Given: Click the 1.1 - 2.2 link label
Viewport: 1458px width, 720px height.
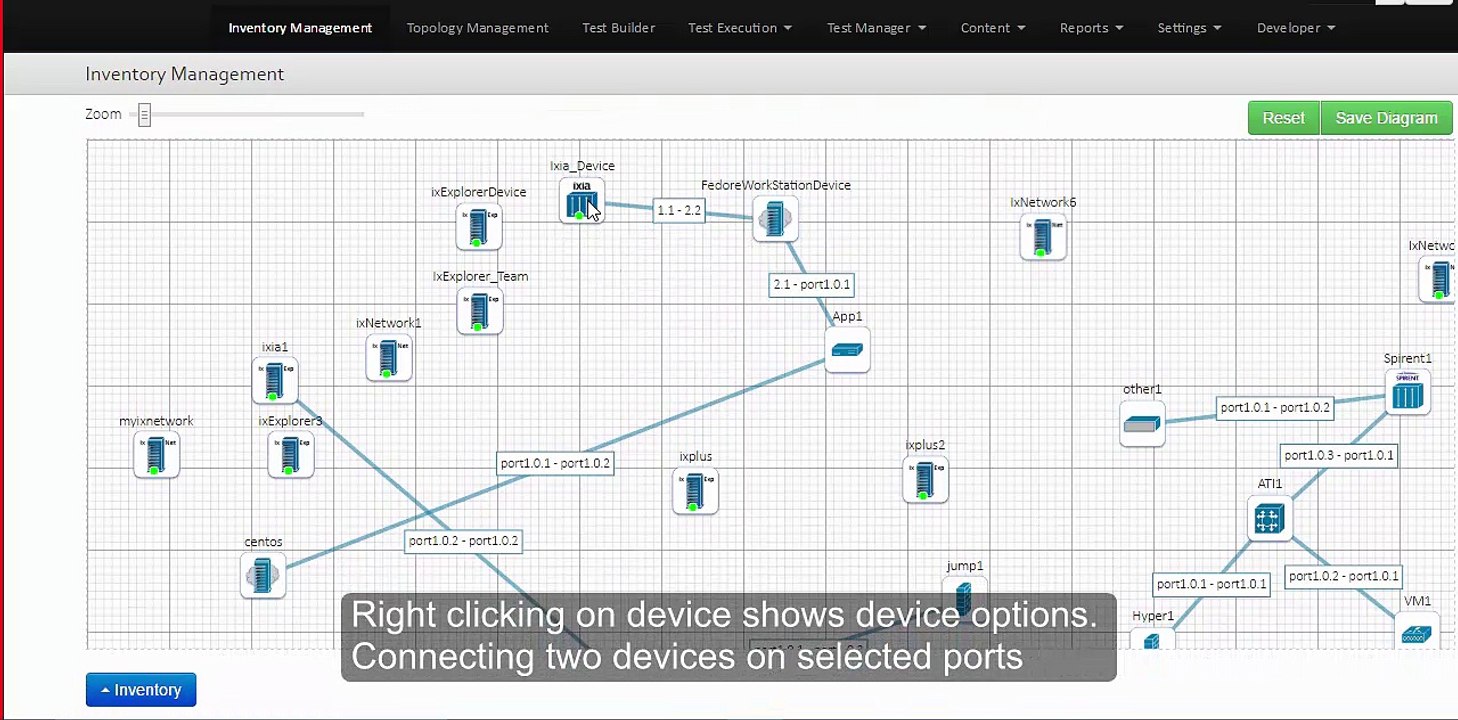Looking at the screenshot, I should (679, 210).
